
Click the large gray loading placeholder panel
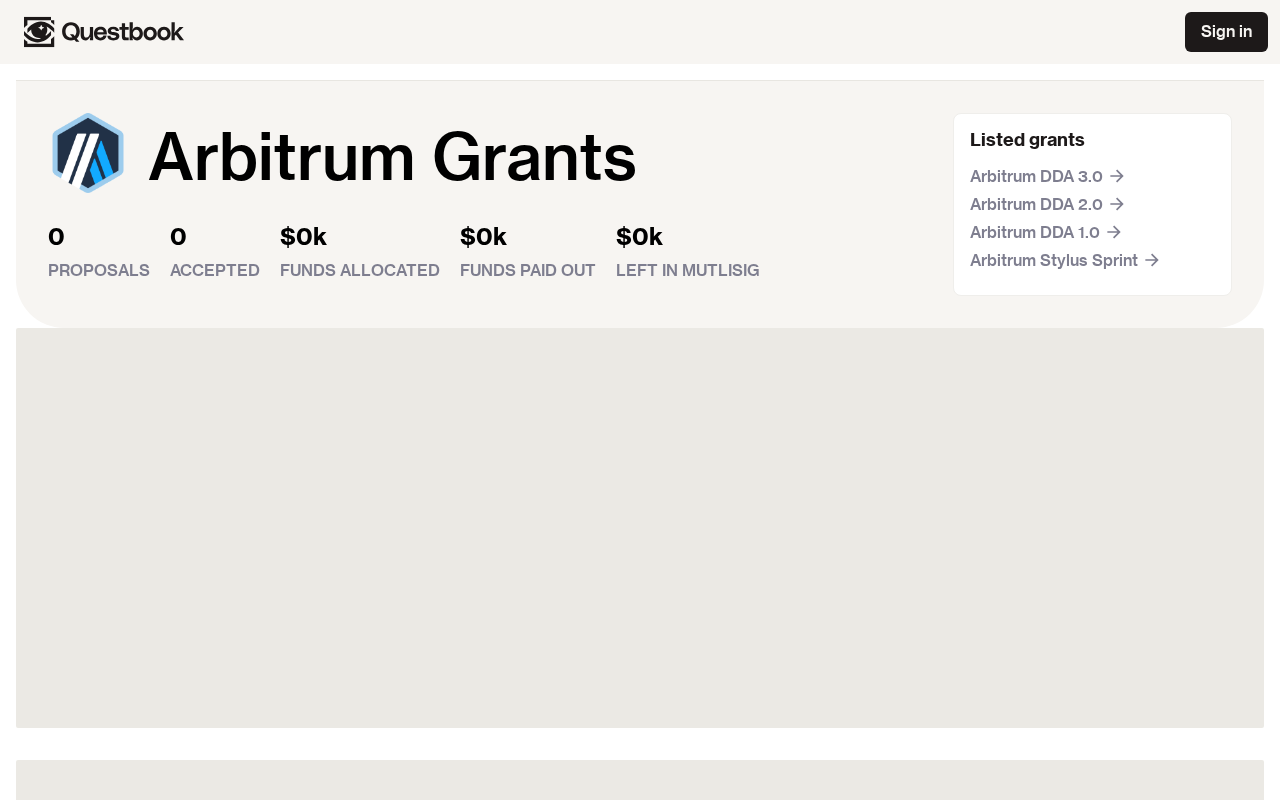click(x=640, y=528)
